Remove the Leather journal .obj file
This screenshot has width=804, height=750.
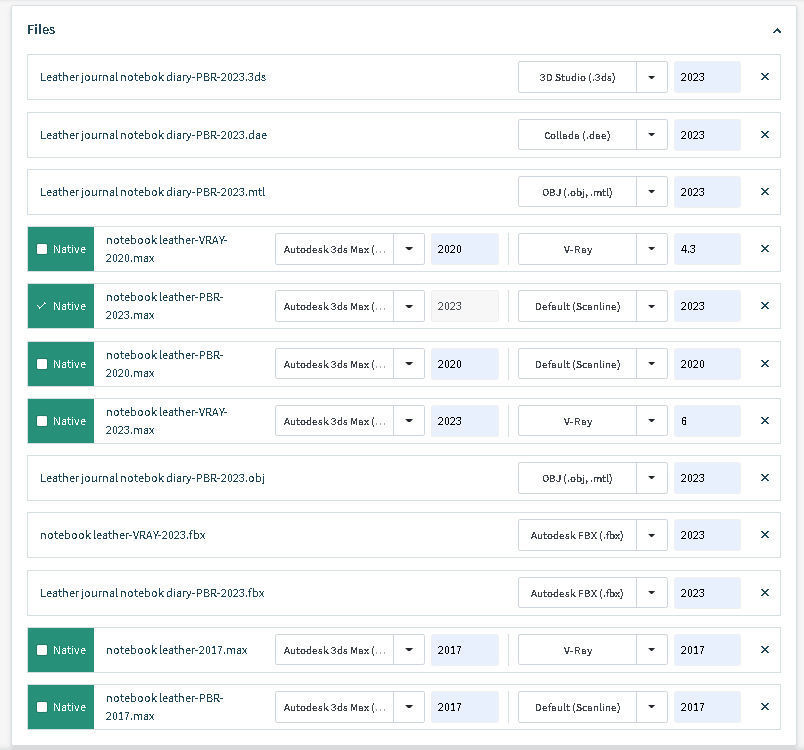click(x=765, y=478)
